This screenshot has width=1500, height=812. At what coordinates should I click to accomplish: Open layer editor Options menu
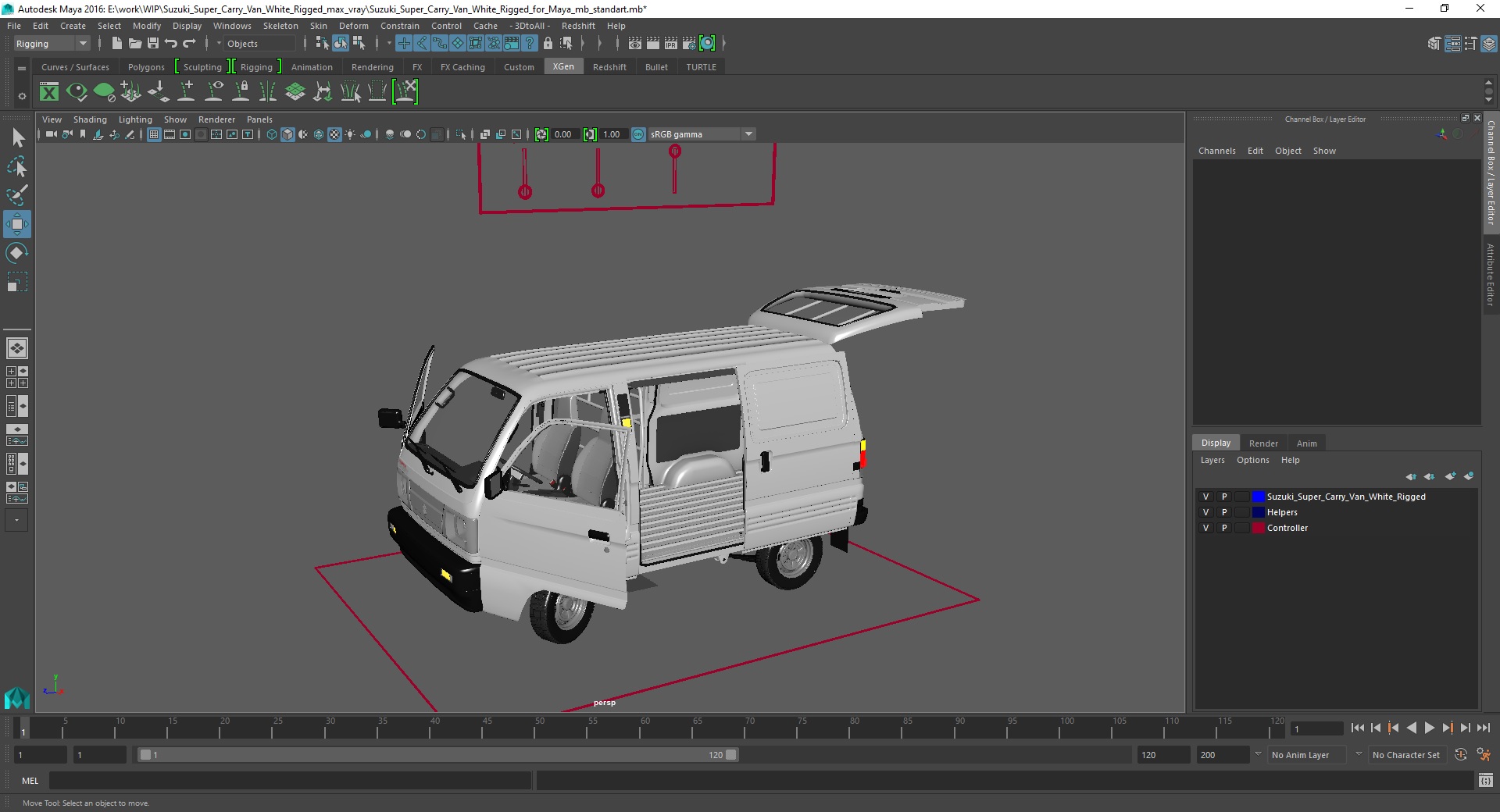pyautogui.click(x=1252, y=460)
